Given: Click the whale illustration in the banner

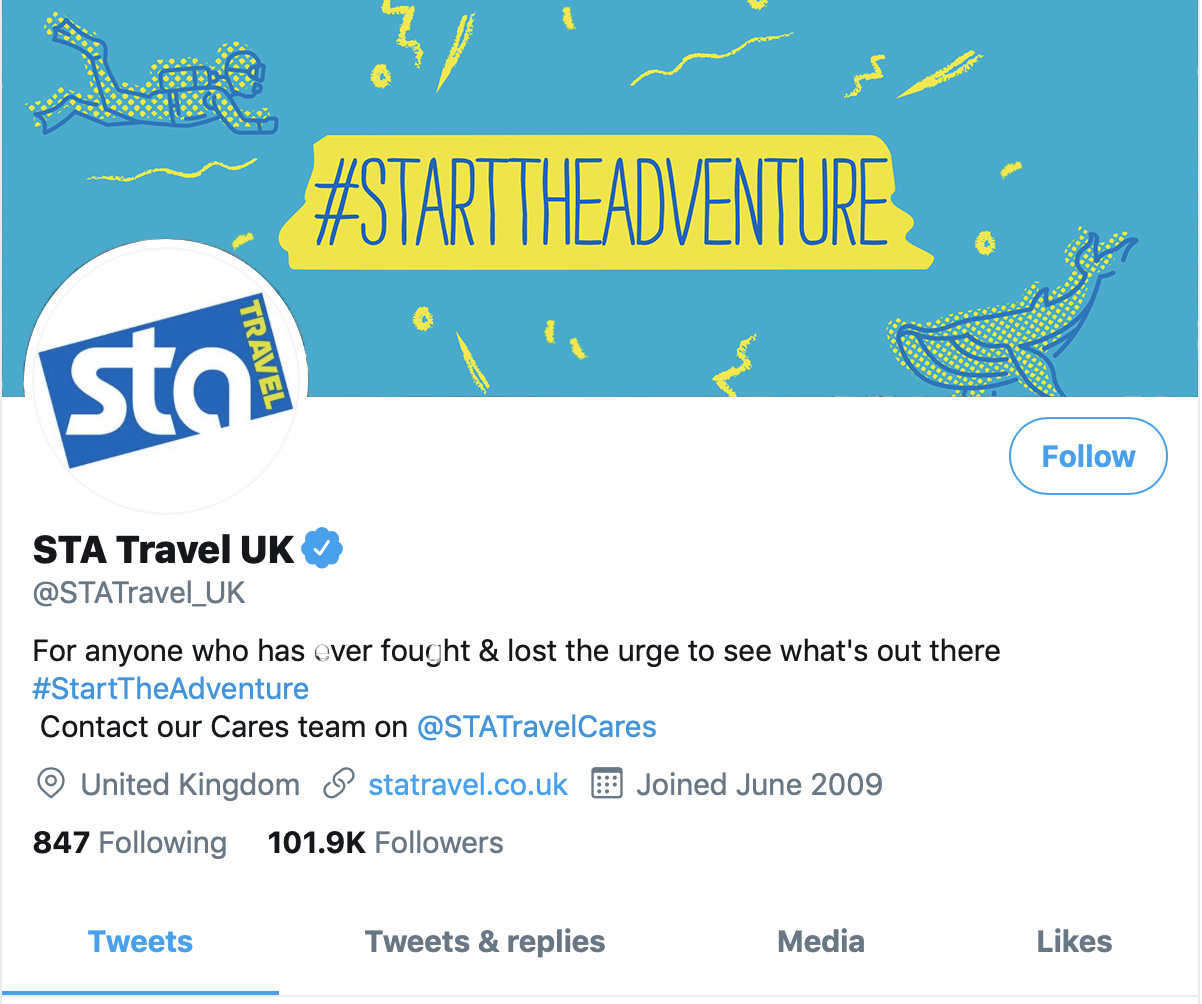Looking at the screenshot, I should (1010, 320).
